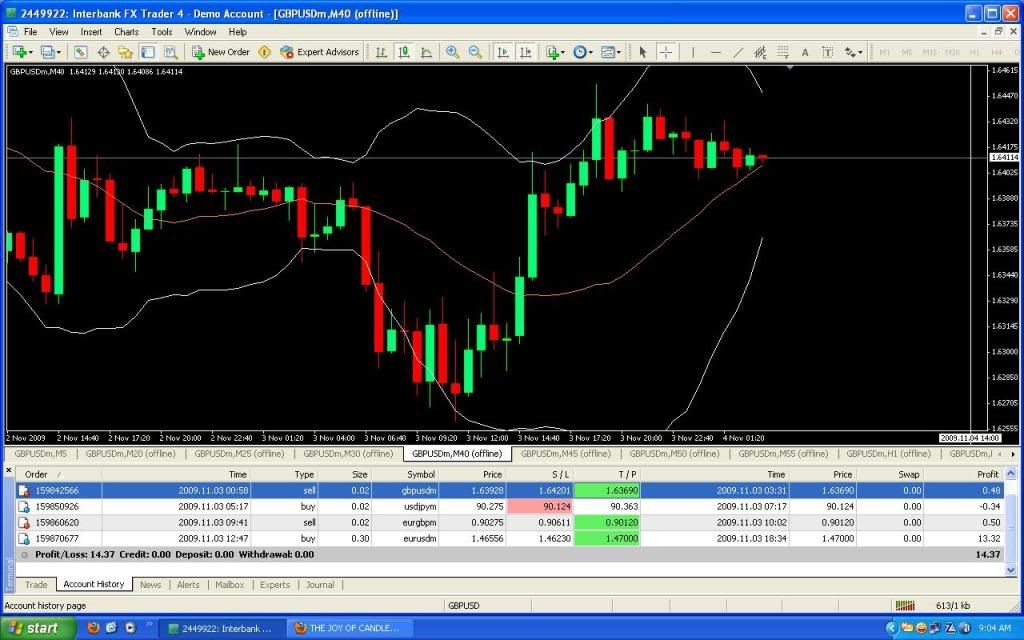1024x640 pixels.
Task: Expand the Templates dropdown arrow
Action: tap(619, 52)
